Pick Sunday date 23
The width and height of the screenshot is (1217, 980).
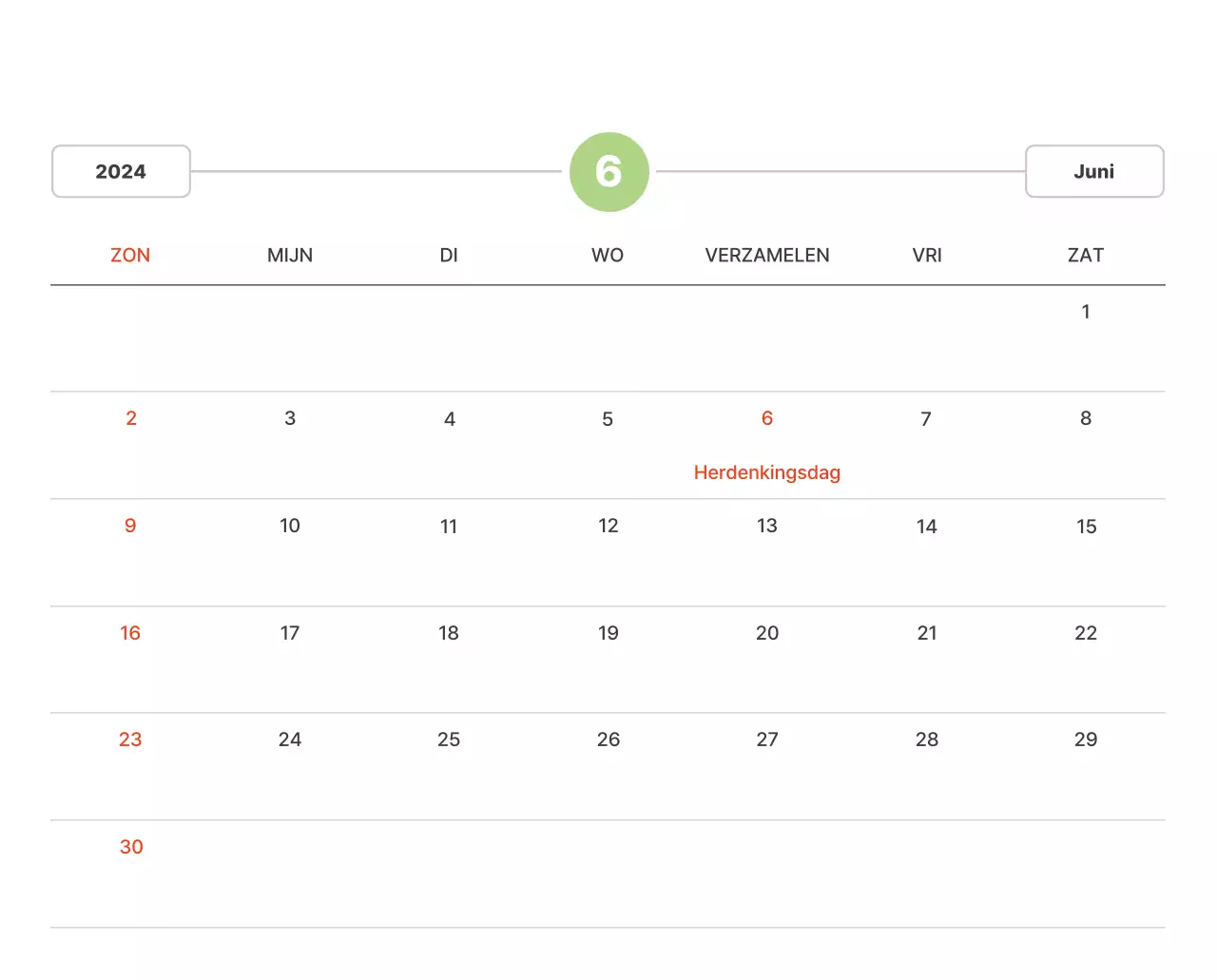click(130, 740)
